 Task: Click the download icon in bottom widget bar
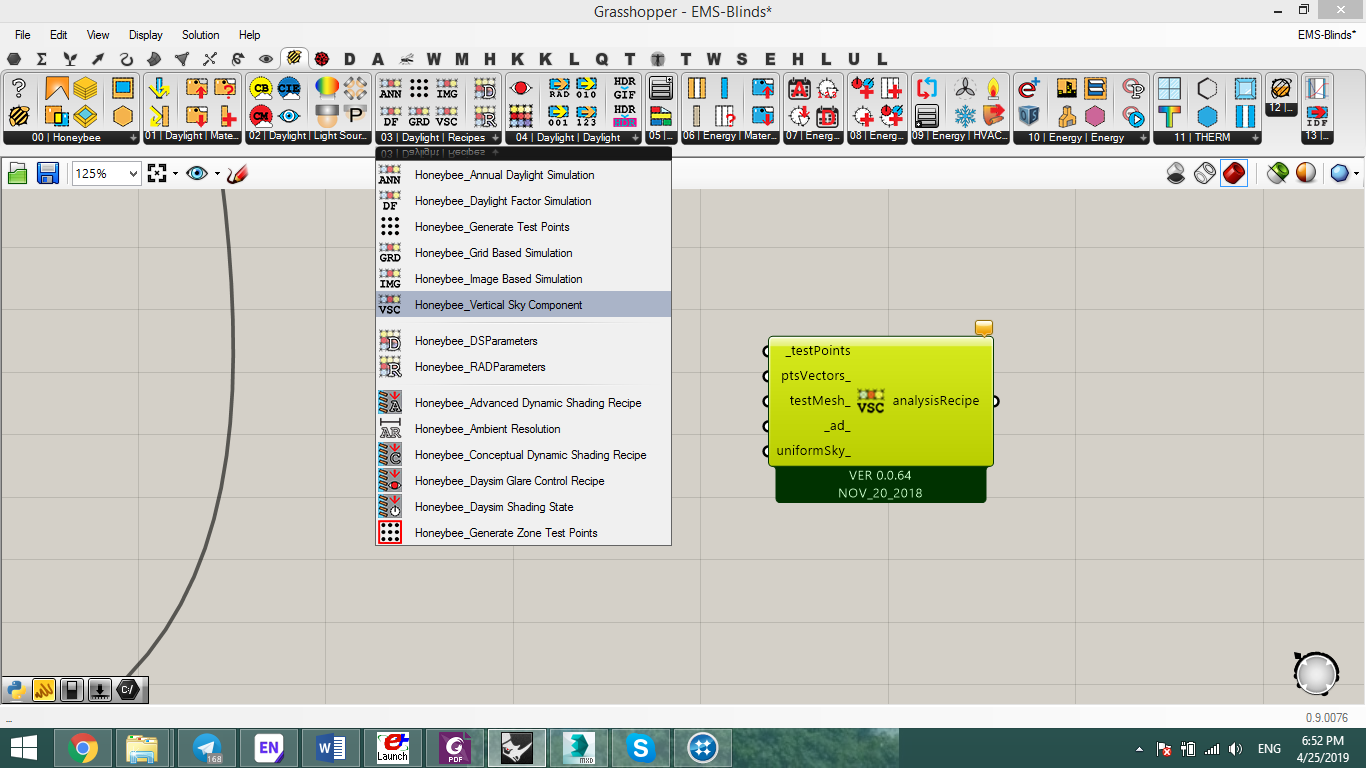click(x=100, y=690)
